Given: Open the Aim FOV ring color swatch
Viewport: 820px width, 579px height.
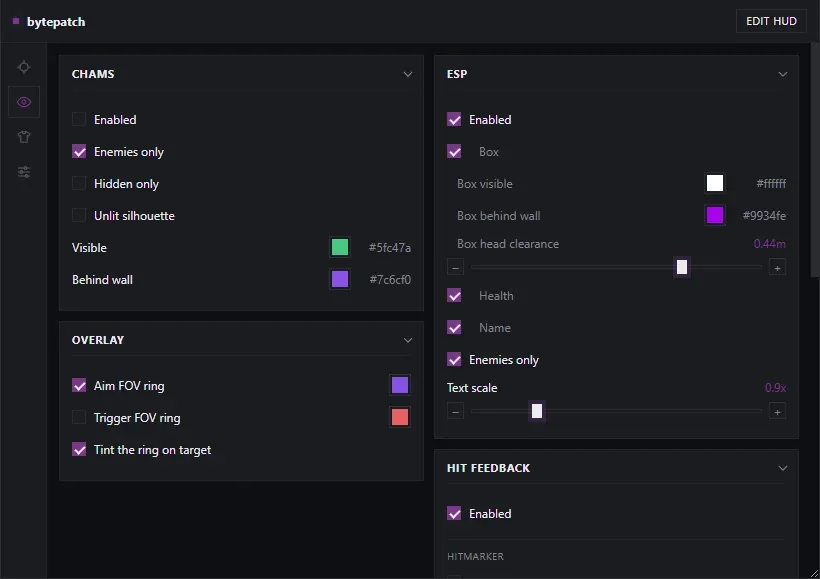Looking at the screenshot, I should click(x=400, y=385).
